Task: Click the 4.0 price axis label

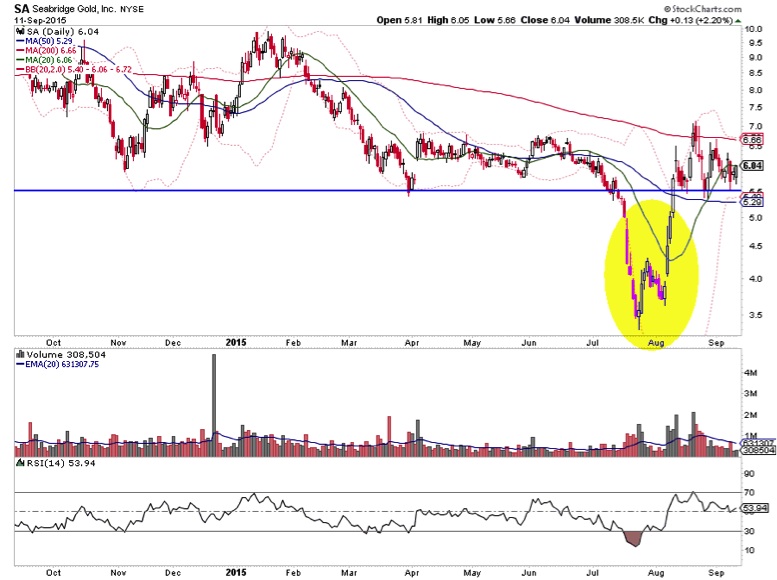Action: click(x=755, y=279)
